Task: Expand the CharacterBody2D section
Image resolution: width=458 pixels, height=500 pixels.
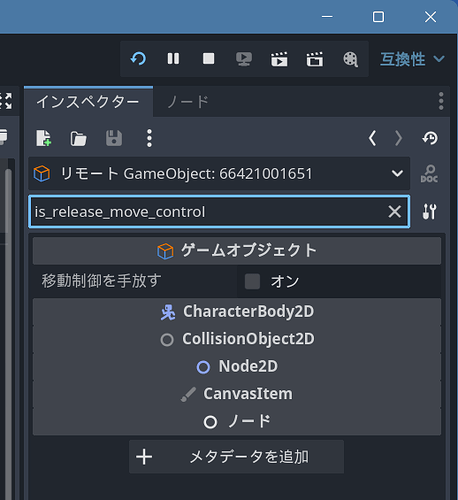Action: coord(237,312)
